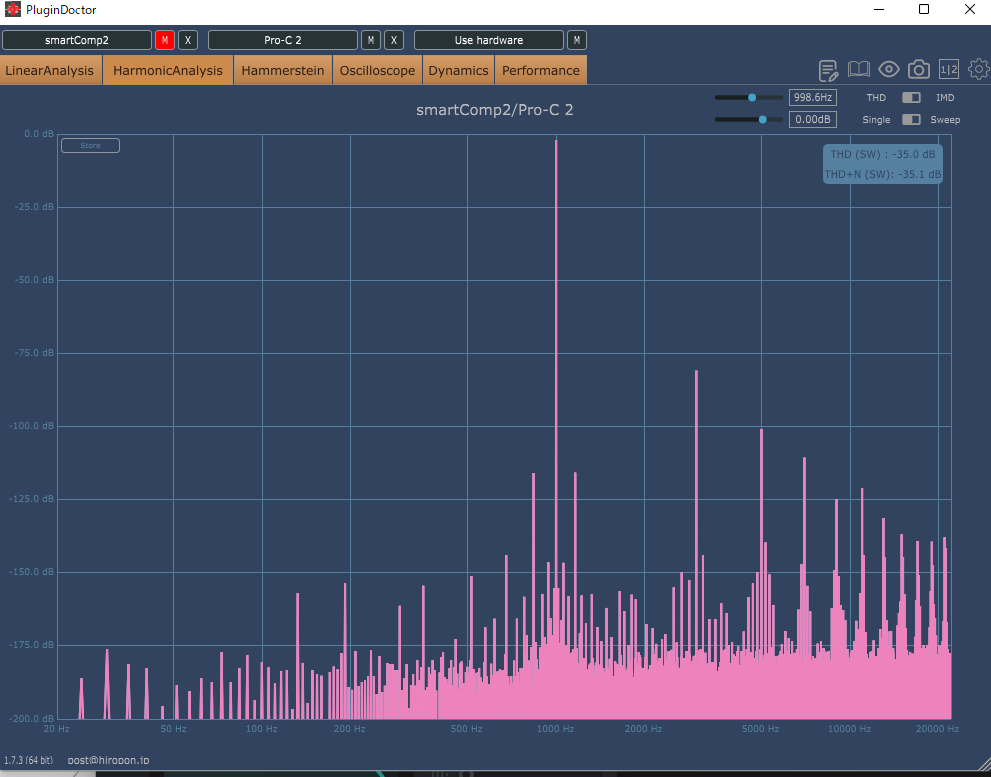Click the -100.0 dB axis label
The width and height of the screenshot is (991, 777).
pos(32,425)
